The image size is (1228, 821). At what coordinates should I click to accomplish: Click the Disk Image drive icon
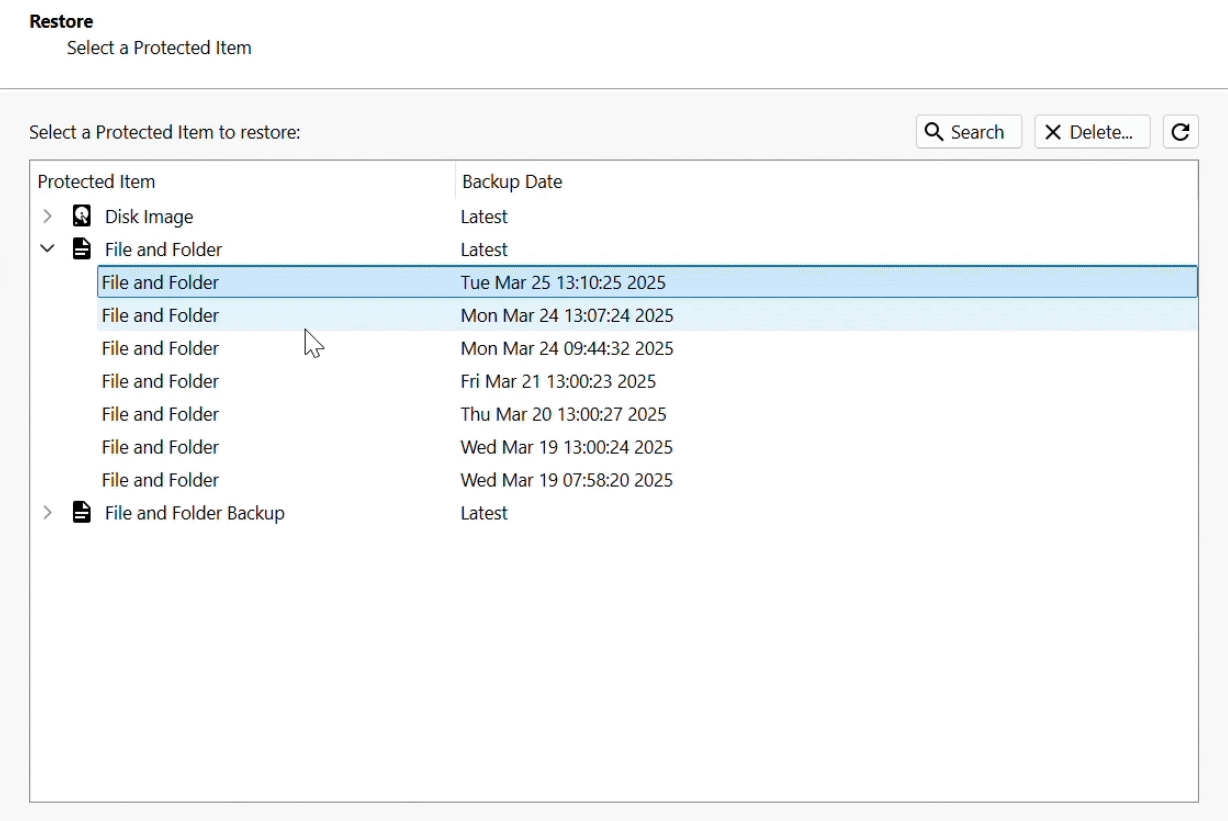[x=82, y=216]
